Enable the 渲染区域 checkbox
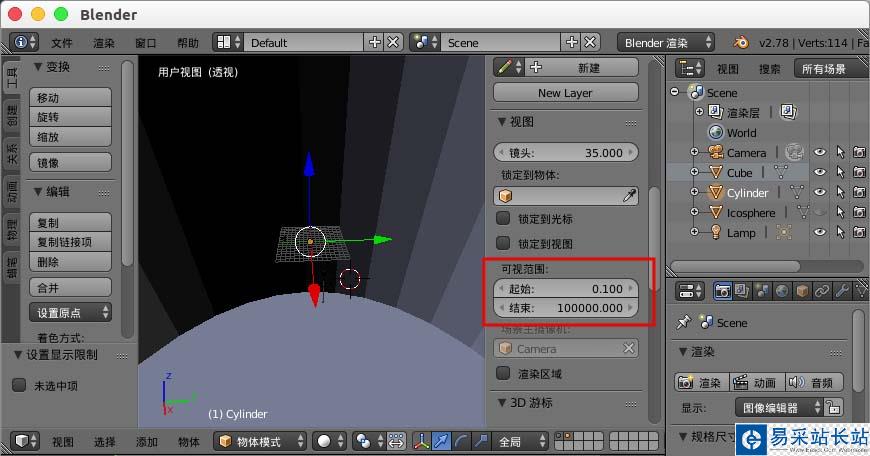 point(503,373)
